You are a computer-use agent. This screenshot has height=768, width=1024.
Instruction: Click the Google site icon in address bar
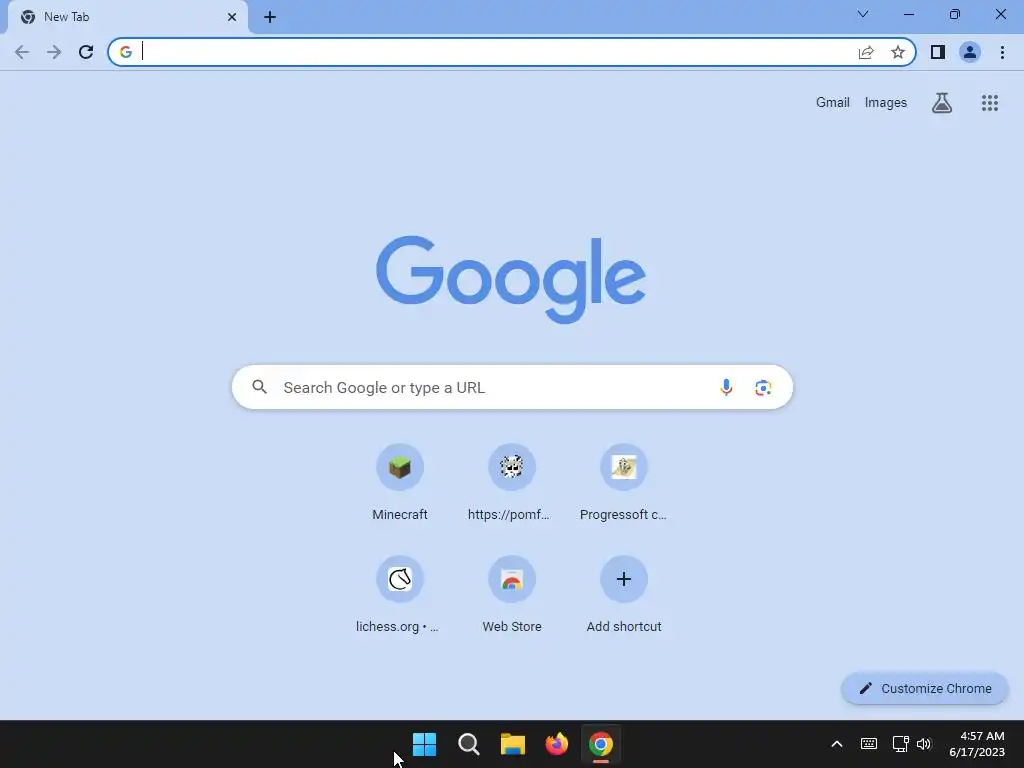(x=126, y=52)
